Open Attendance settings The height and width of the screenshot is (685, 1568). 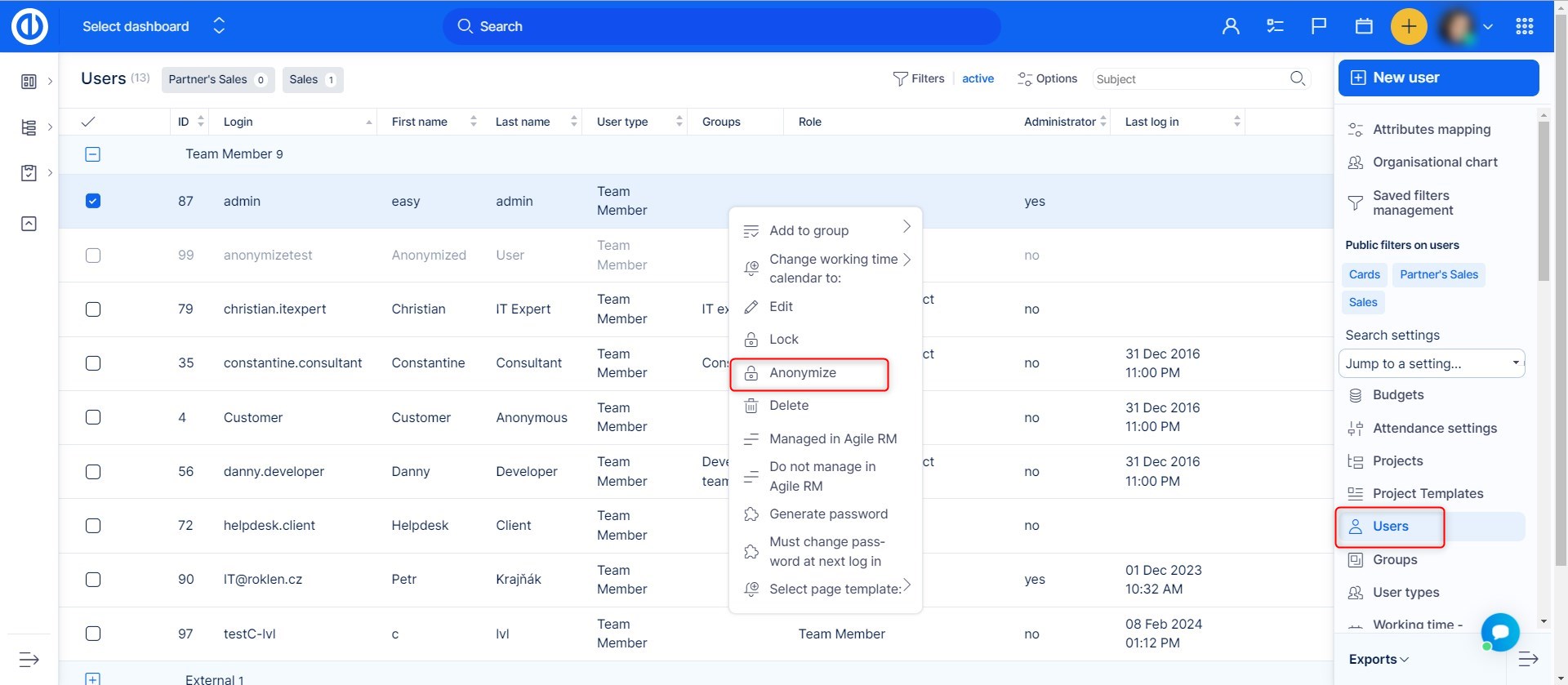tap(1434, 429)
